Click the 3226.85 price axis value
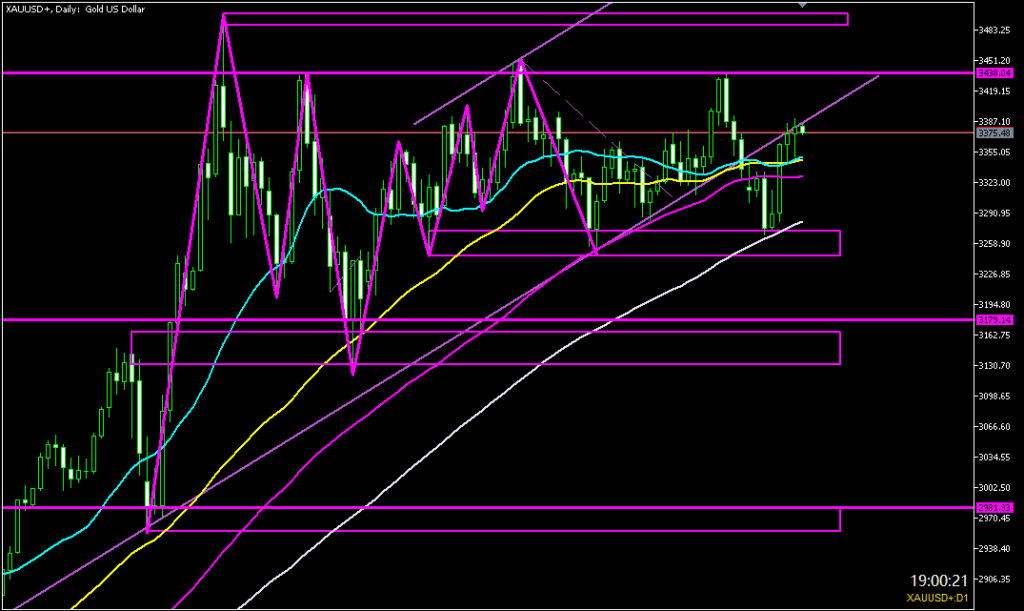Viewport: 1024px width, 611px height. [995, 274]
